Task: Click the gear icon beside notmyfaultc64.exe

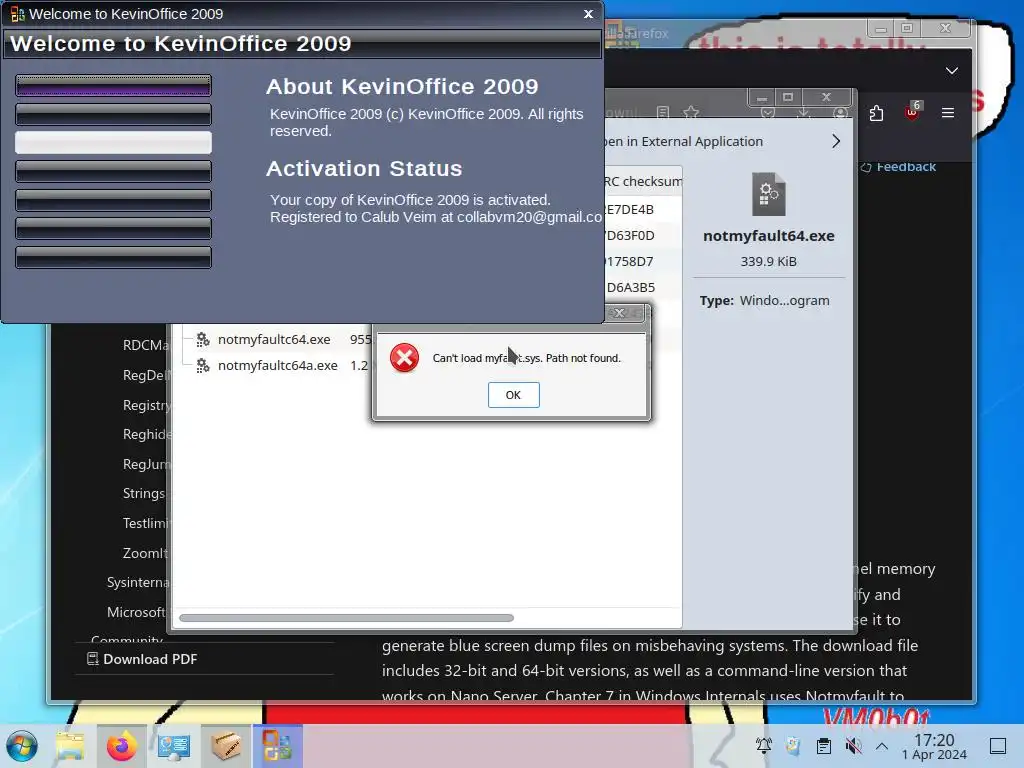Action: pos(203,339)
